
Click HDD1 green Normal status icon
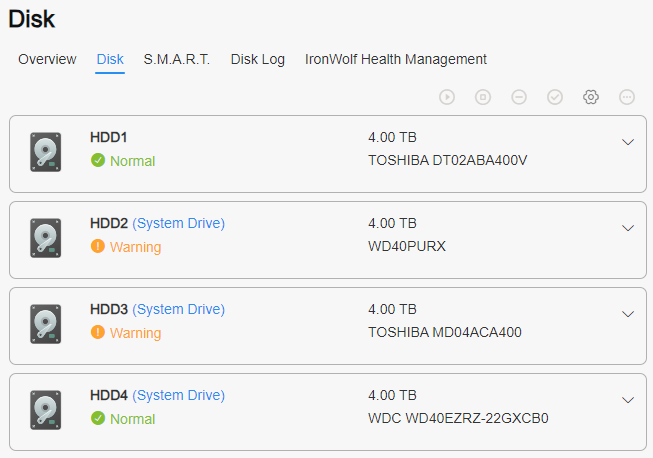(98, 160)
